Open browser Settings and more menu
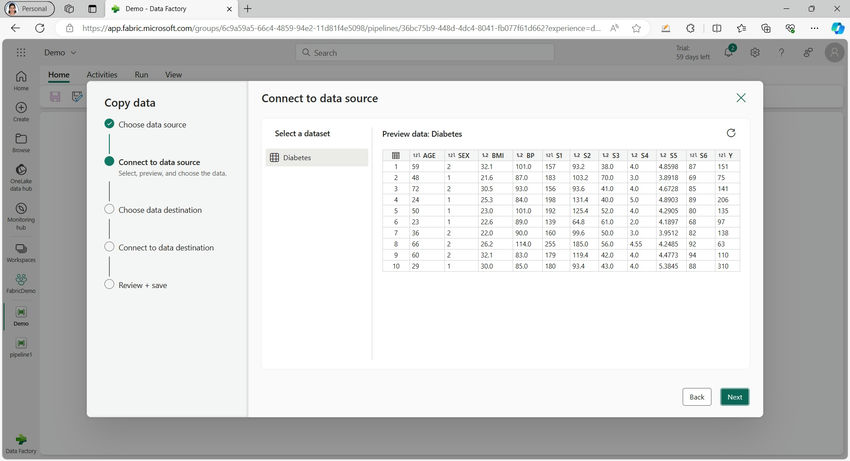850x461 pixels. click(x=814, y=28)
